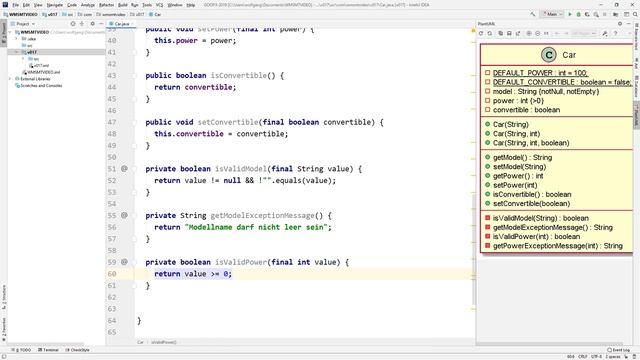Expand External Libraries node

point(10,79)
